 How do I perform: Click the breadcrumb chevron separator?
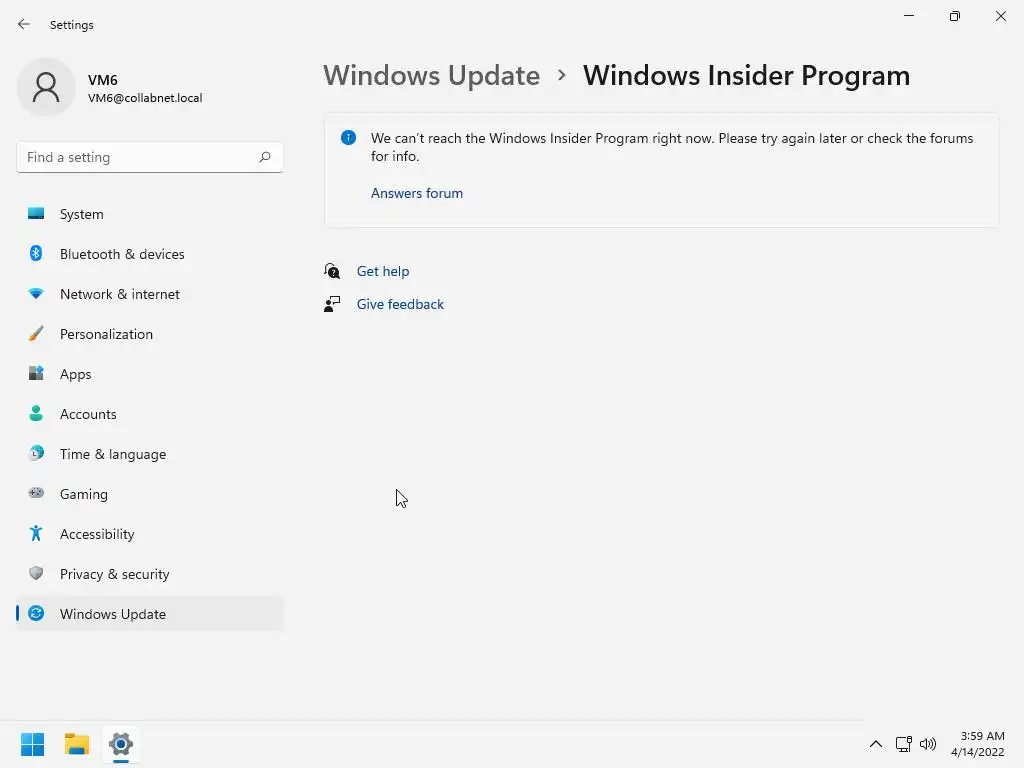562,76
